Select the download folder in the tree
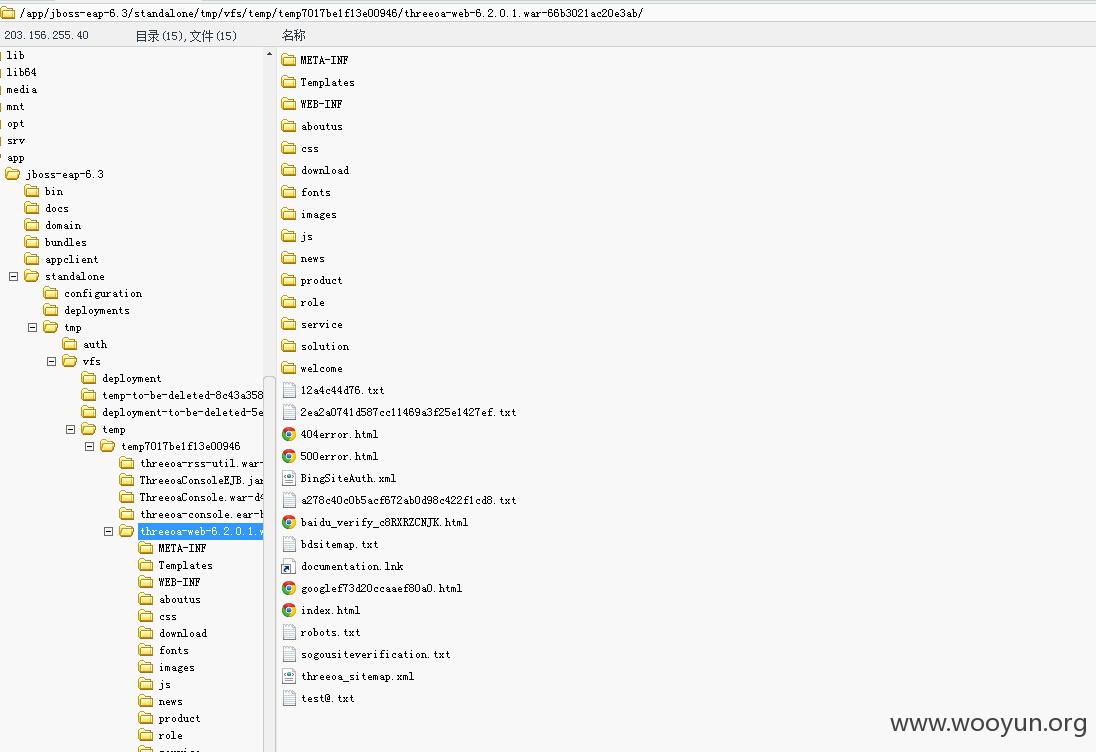Screen dimensions: 1096x752 tap(182, 633)
